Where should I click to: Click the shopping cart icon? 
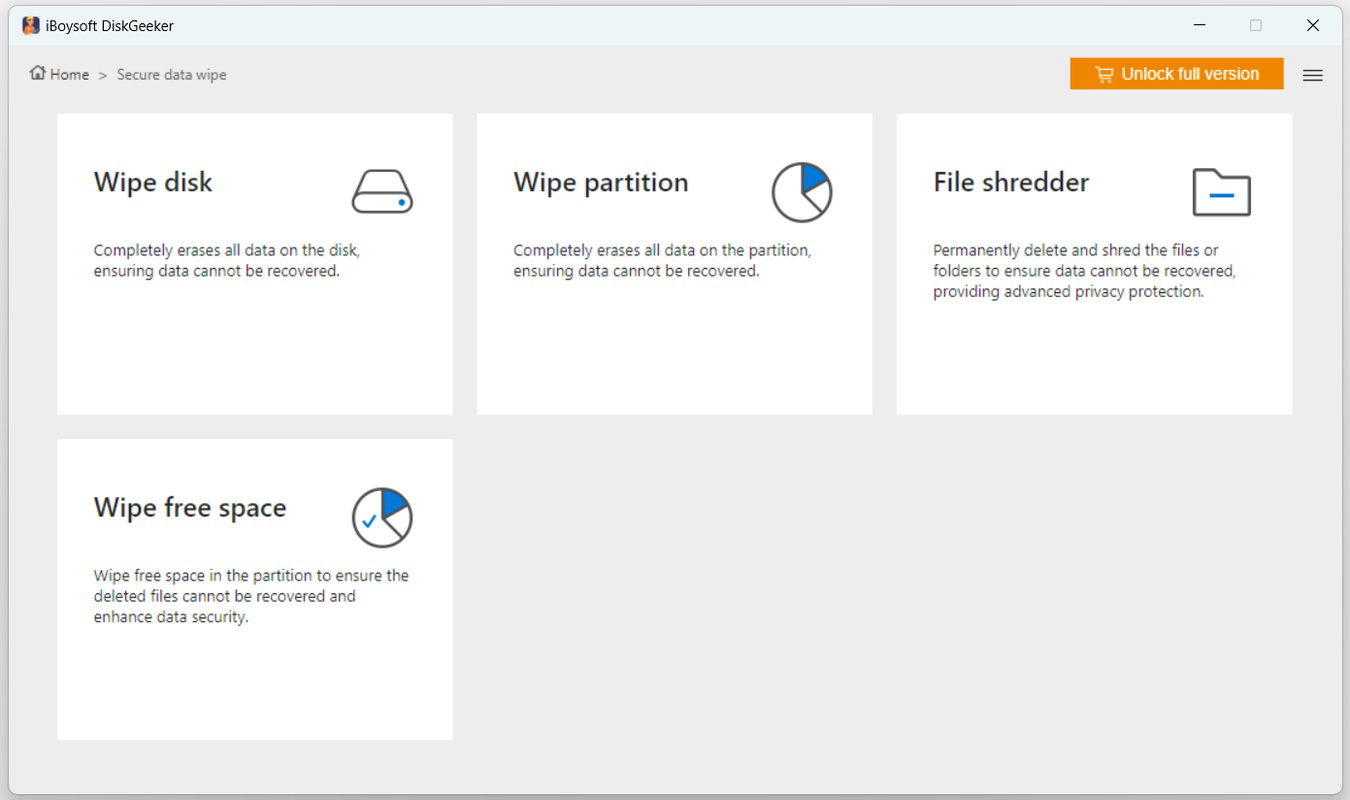[1104, 74]
